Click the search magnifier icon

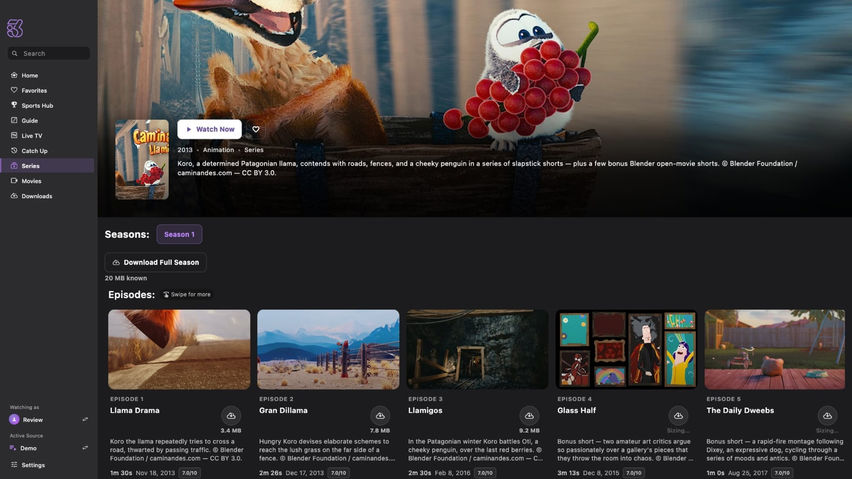(15, 53)
